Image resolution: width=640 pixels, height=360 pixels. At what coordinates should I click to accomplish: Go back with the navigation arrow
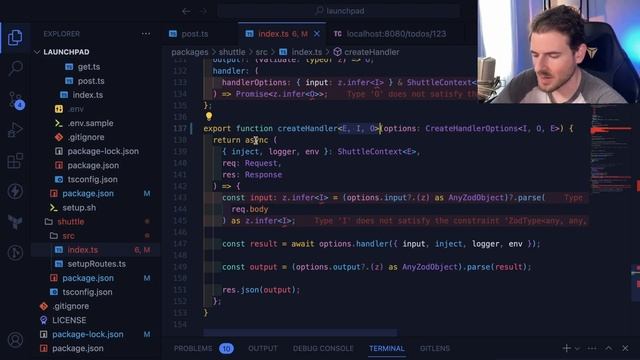[186, 11]
